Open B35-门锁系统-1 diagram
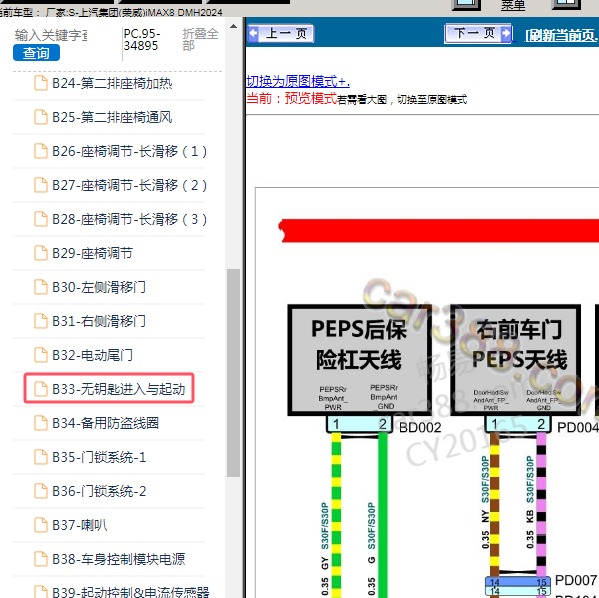The image size is (599, 598). pyautogui.click(x=99, y=457)
